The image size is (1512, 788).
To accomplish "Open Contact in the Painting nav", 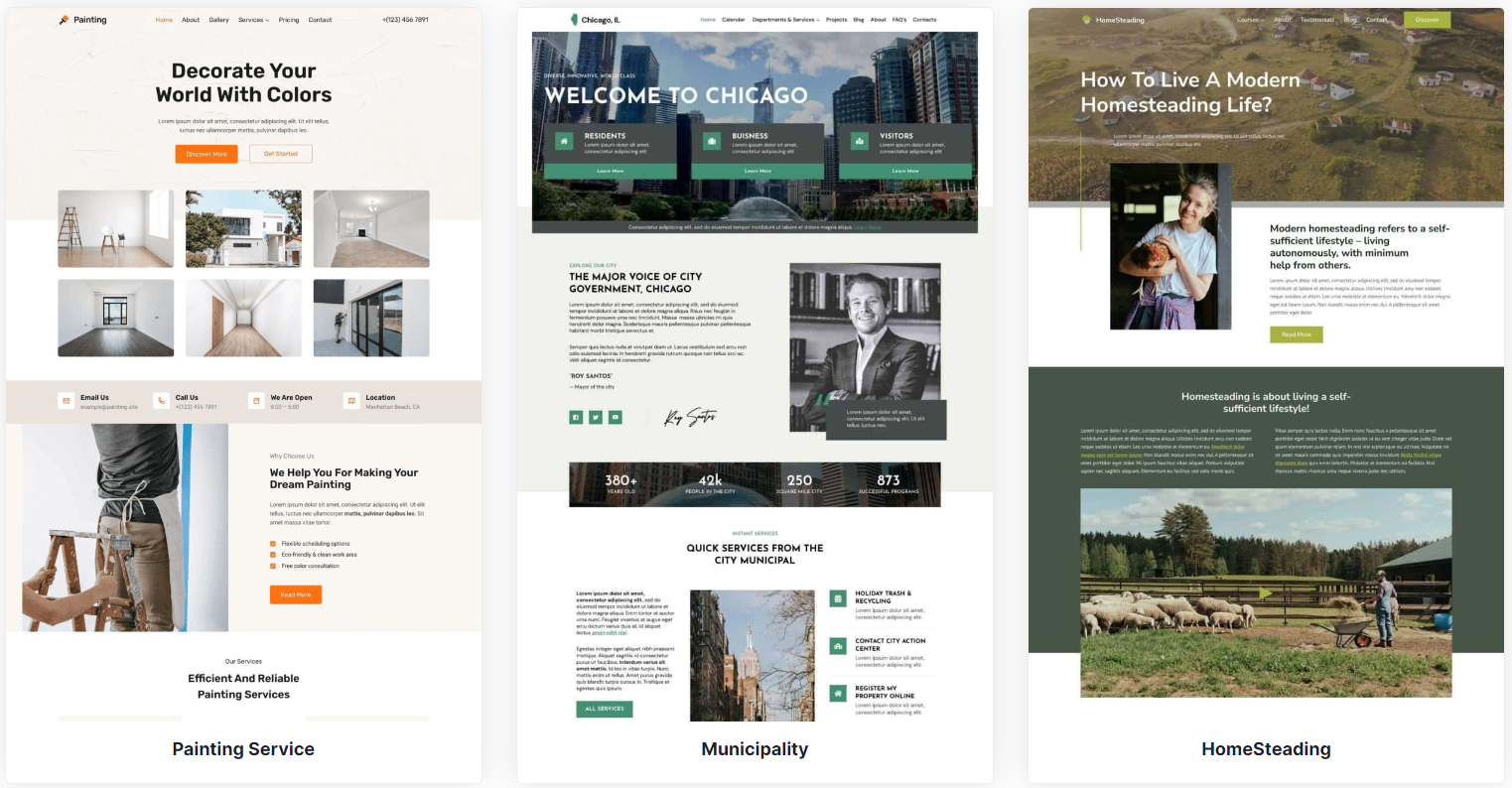I will [x=320, y=20].
